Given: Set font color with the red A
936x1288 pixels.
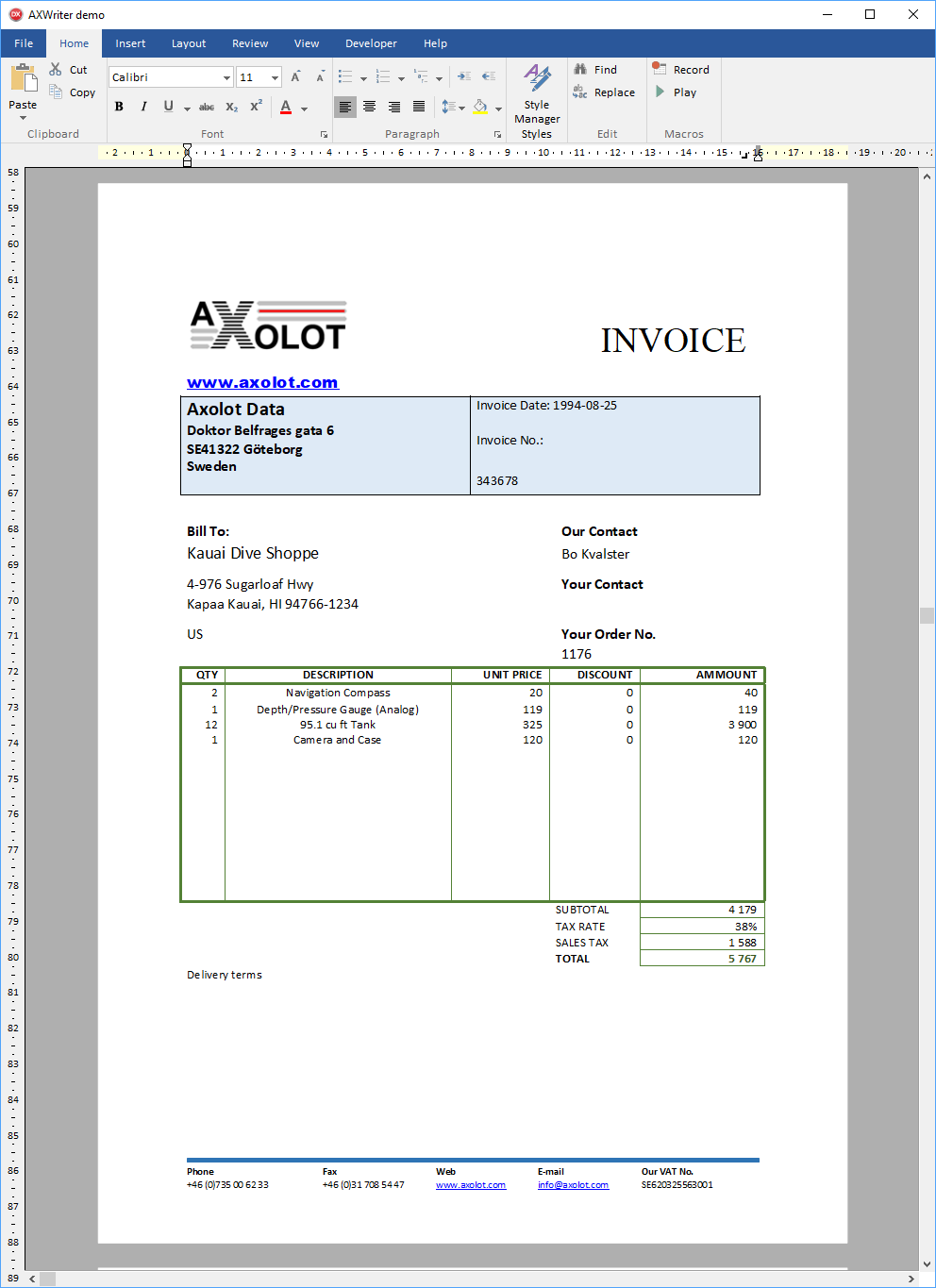Looking at the screenshot, I should 286,108.
